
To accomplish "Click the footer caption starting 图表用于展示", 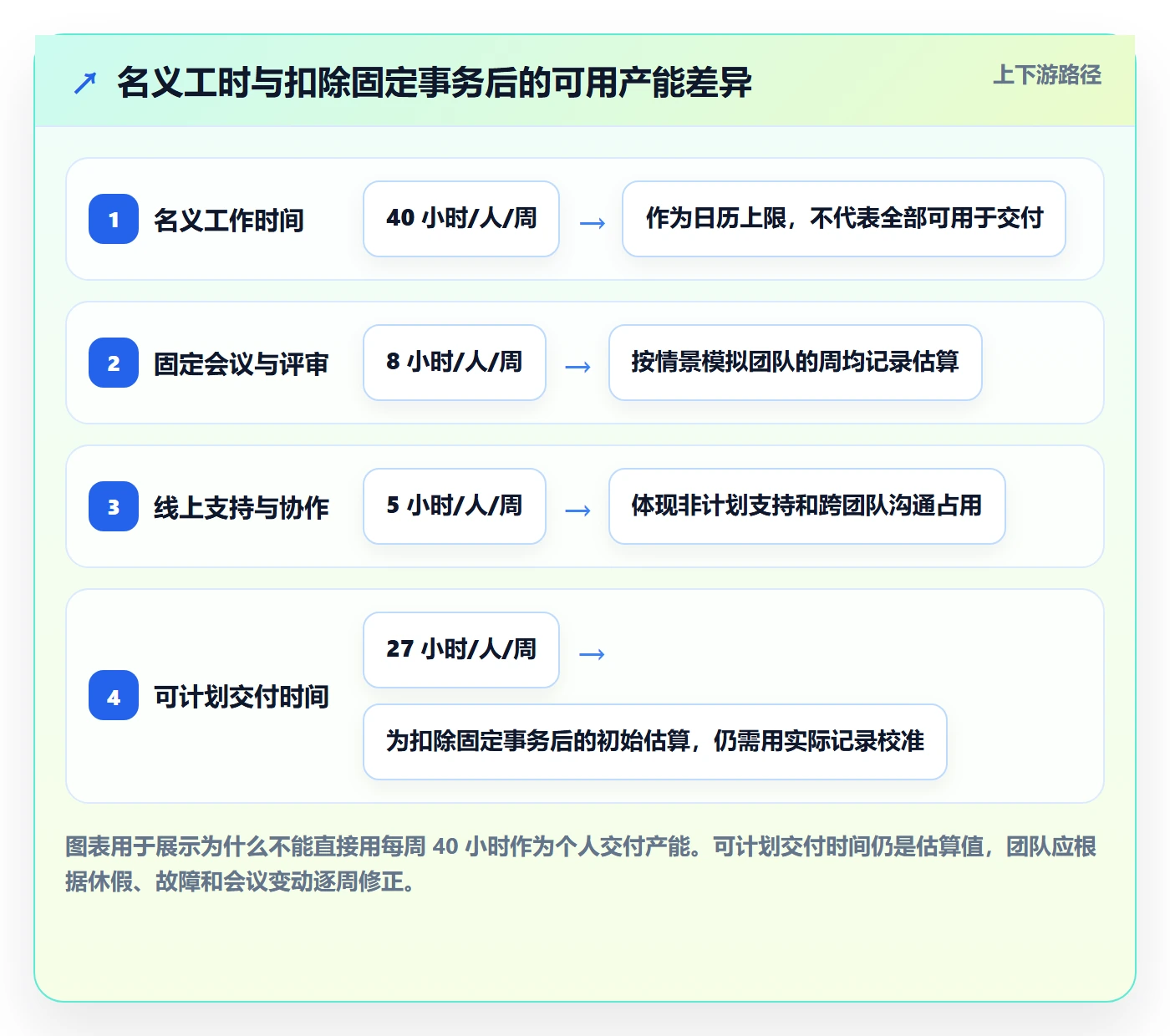I will coord(582,864).
